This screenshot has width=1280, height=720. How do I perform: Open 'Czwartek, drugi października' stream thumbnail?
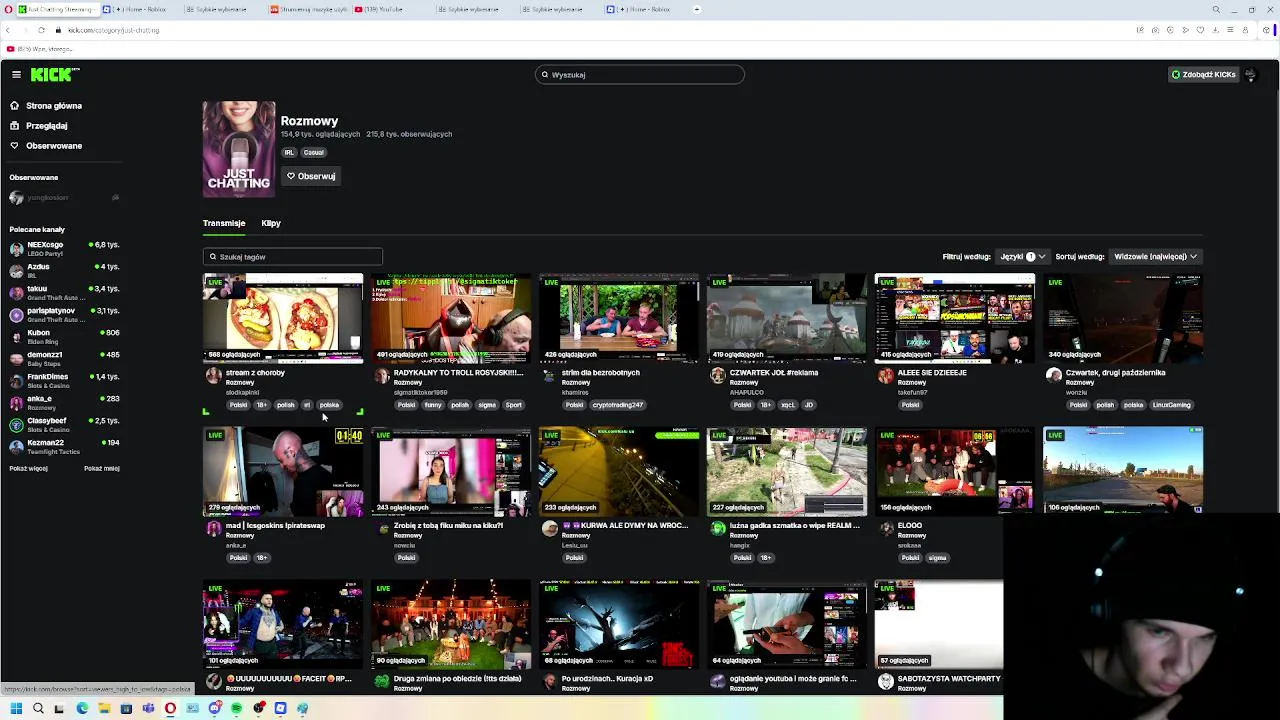[x=1123, y=318]
